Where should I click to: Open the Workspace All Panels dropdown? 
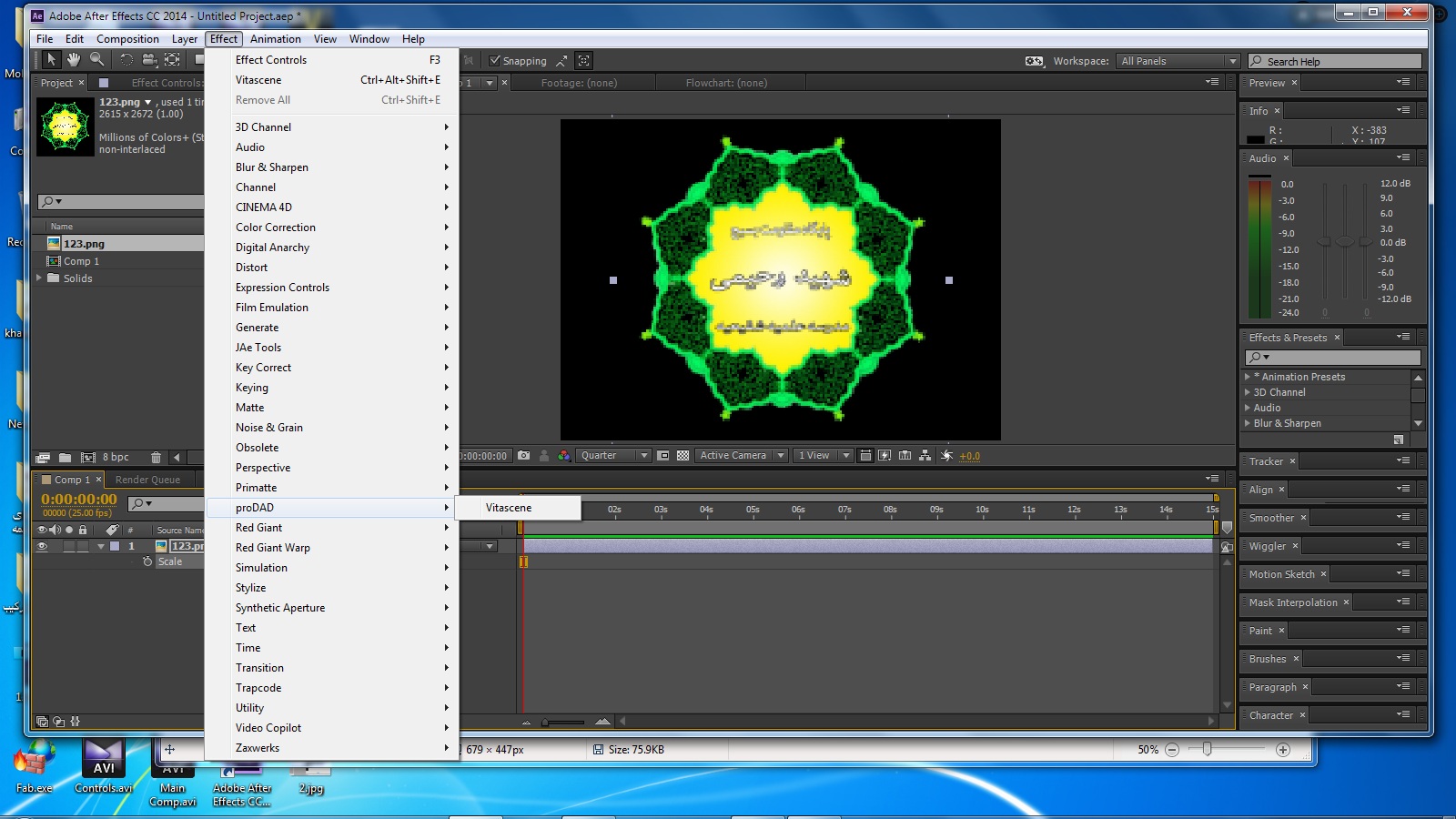[1178, 61]
